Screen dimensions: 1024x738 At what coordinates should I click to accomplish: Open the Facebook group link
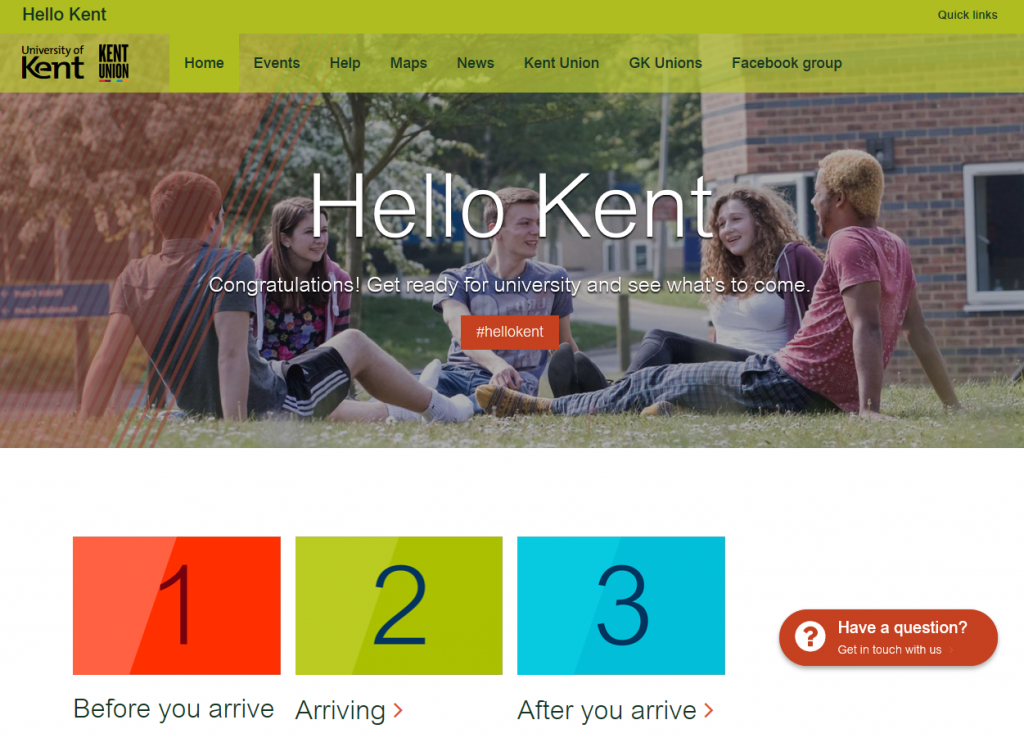pos(787,63)
